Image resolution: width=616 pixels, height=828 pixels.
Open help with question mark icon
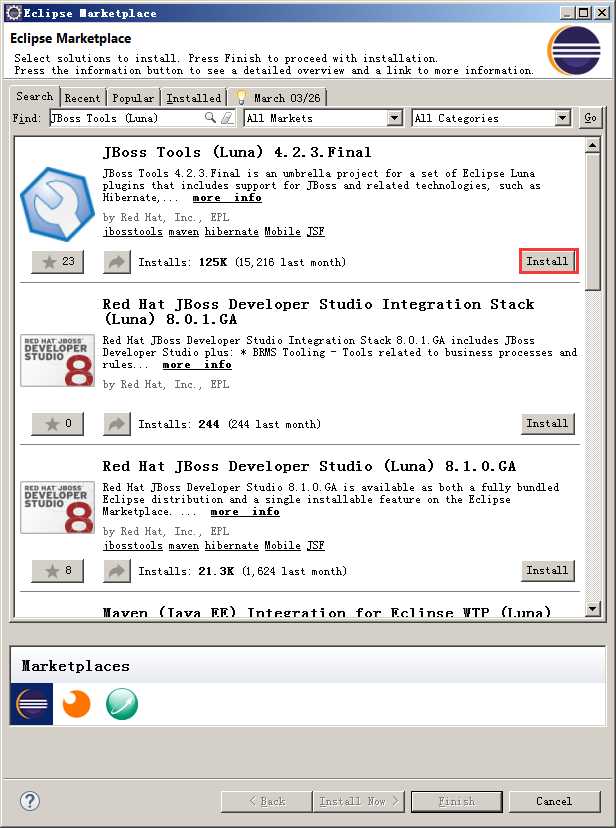(x=30, y=801)
